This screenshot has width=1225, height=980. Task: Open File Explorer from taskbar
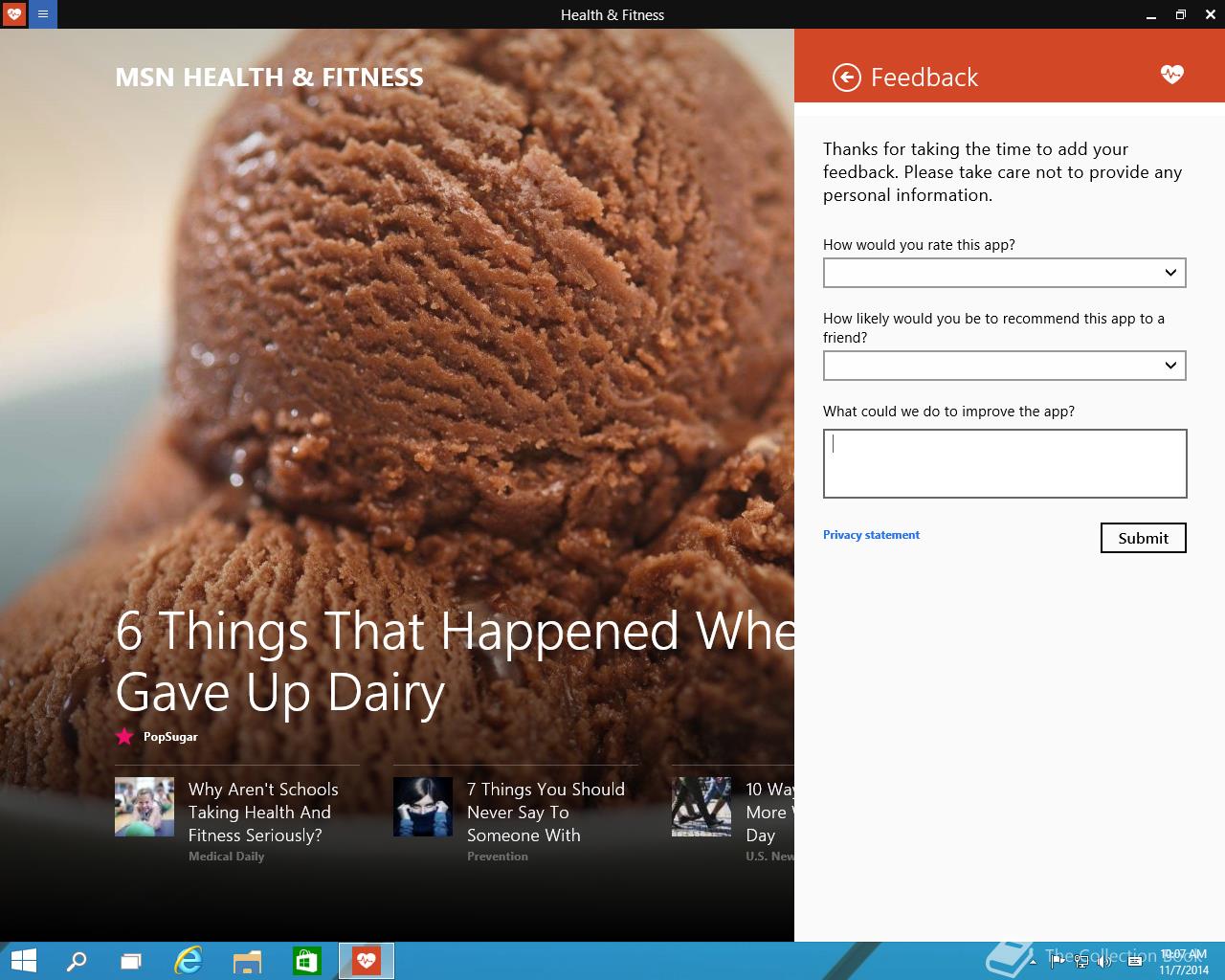[248, 961]
